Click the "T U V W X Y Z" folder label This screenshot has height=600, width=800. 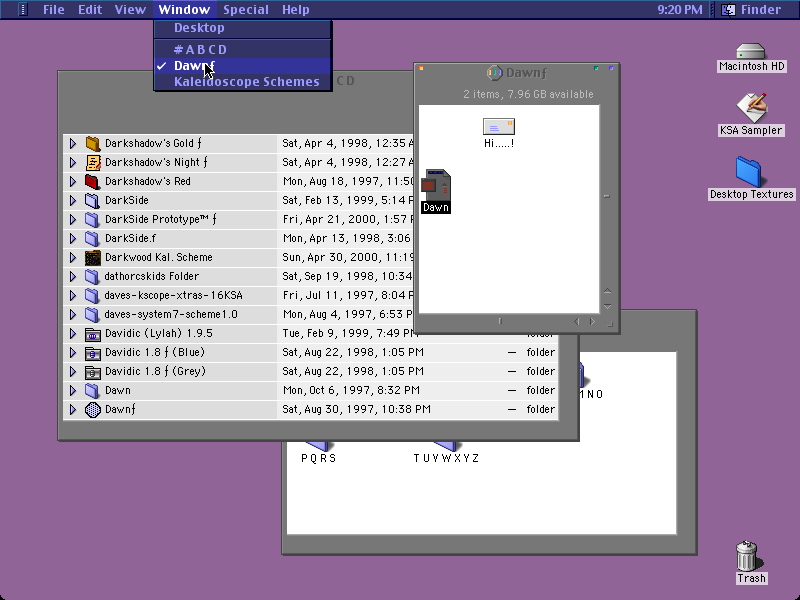click(x=446, y=458)
